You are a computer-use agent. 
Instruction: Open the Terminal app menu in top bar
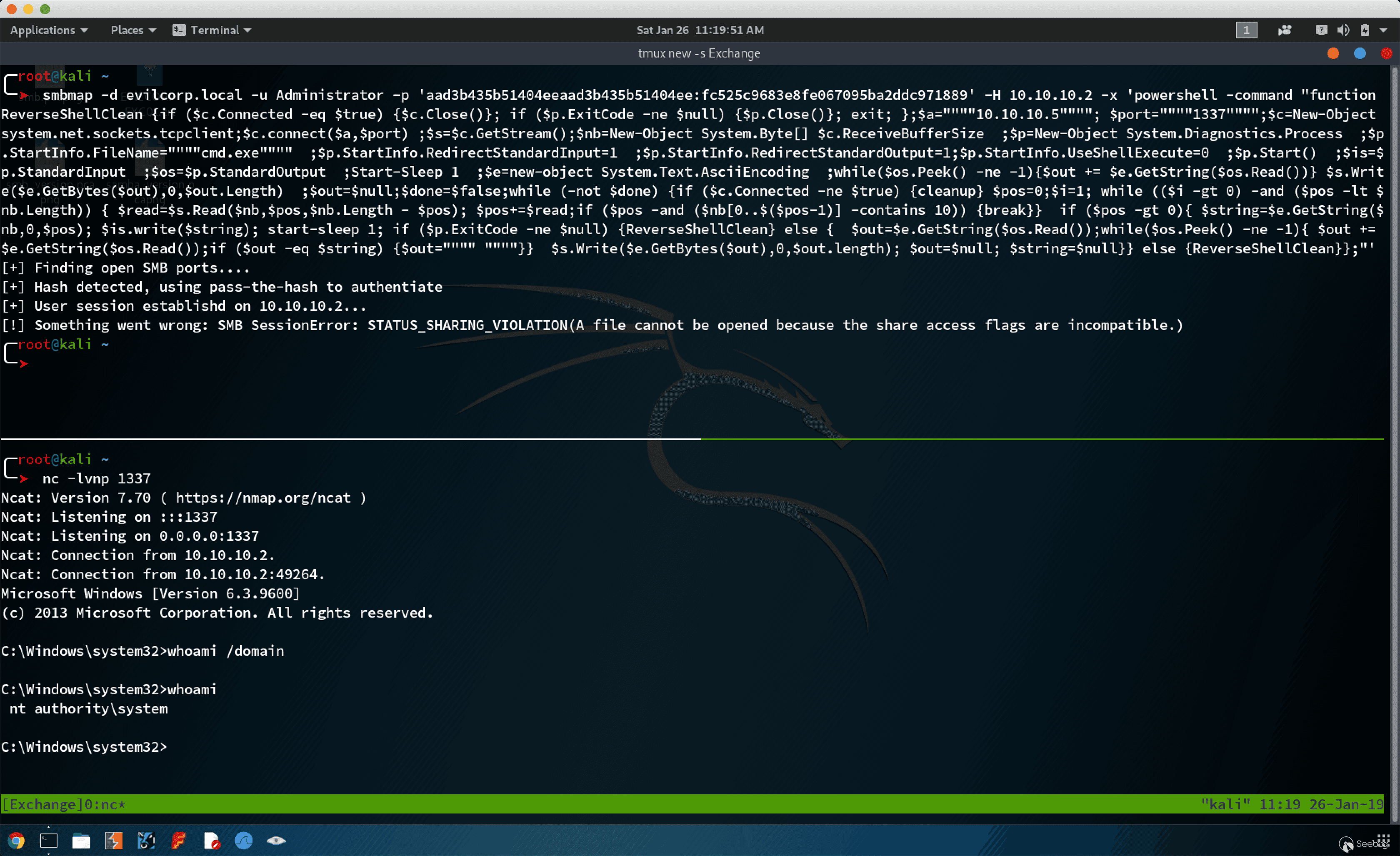point(220,30)
